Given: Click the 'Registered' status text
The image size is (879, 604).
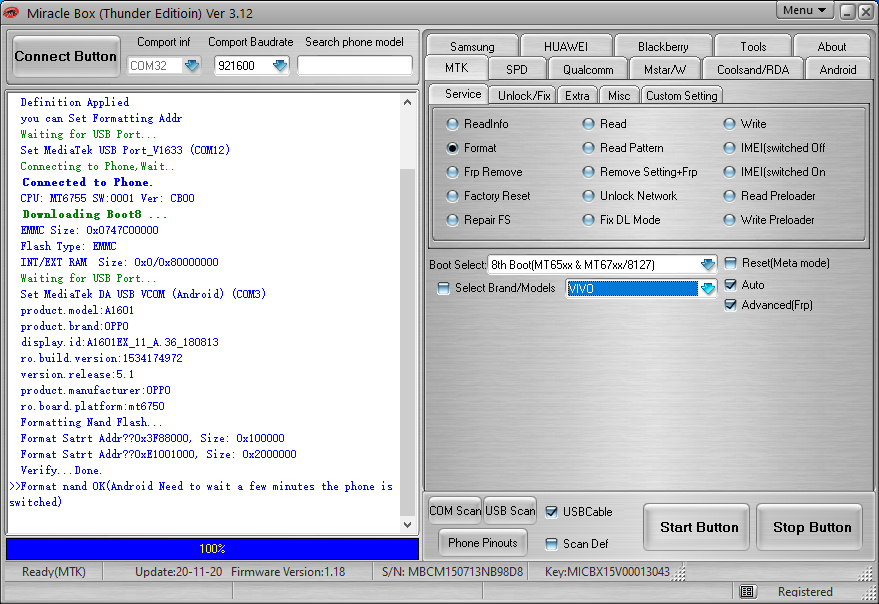Looking at the screenshot, I should point(805,592).
